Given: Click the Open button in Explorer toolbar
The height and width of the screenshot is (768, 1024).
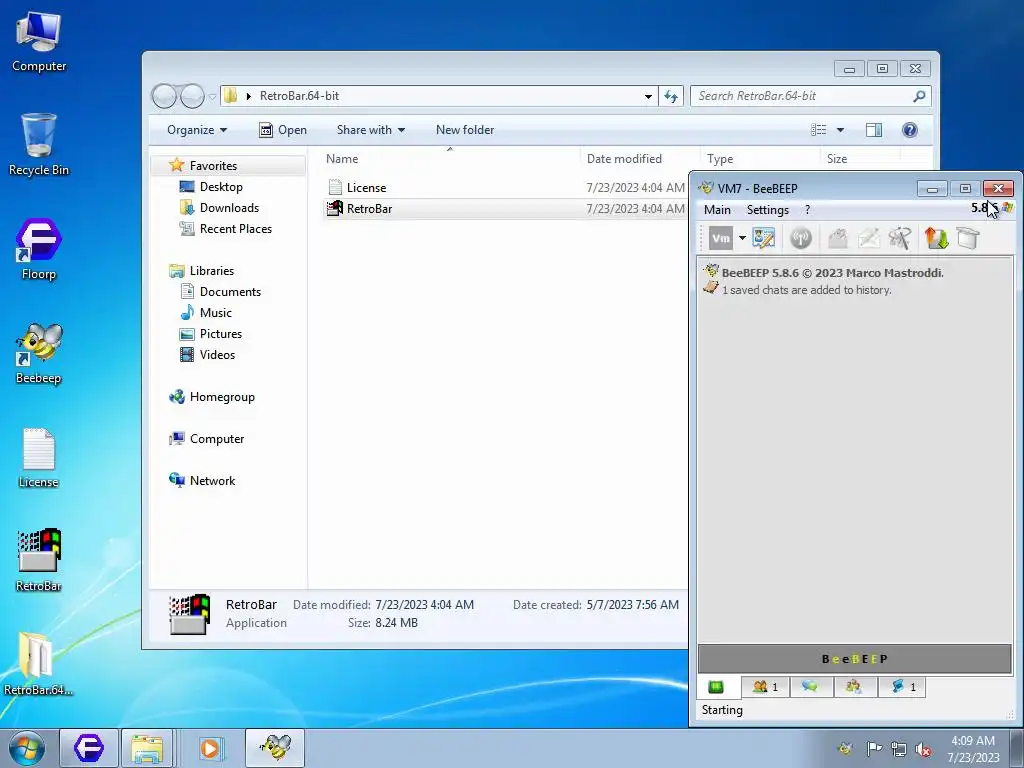Looking at the screenshot, I should click(x=283, y=130).
